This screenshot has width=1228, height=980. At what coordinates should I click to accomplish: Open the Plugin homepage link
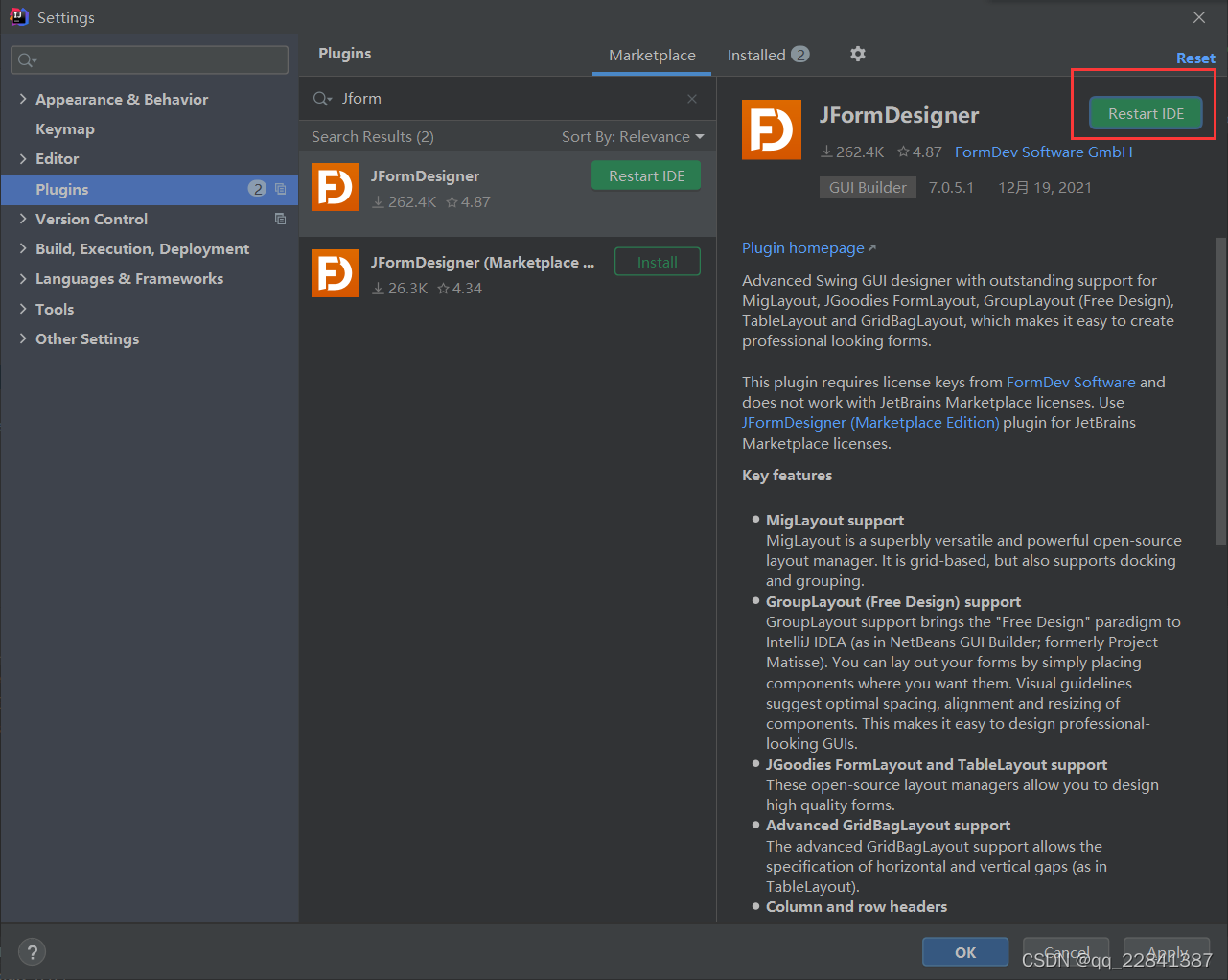(x=803, y=247)
